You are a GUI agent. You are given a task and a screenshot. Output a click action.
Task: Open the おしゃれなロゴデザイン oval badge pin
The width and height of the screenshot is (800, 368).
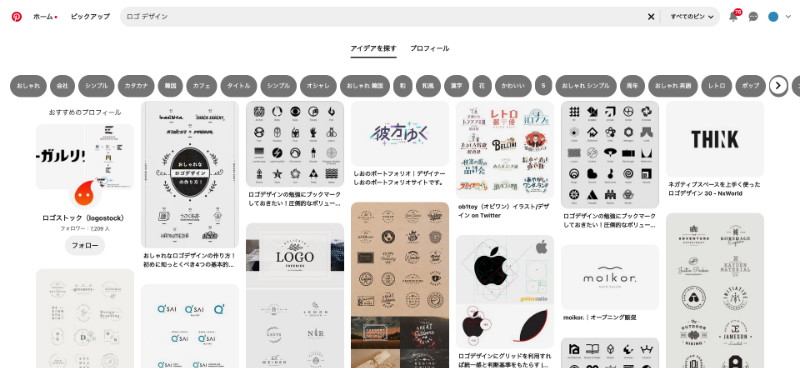(190, 175)
